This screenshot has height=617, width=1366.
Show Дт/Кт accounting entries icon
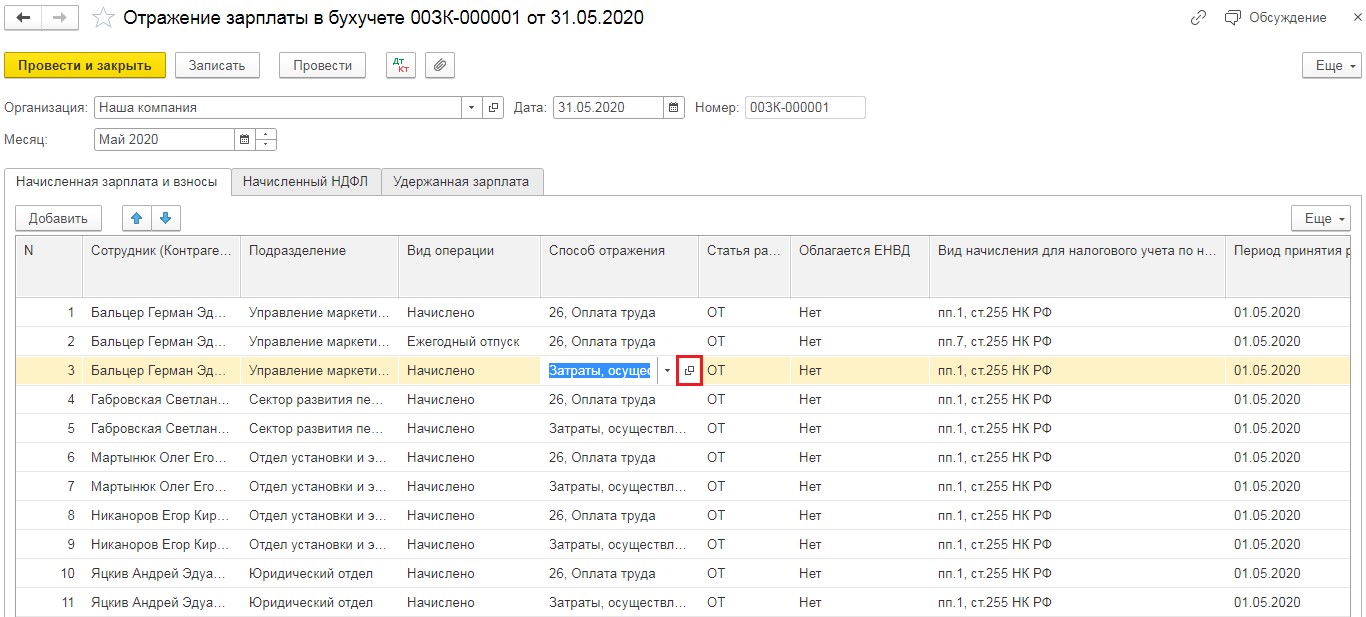[401, 65]
